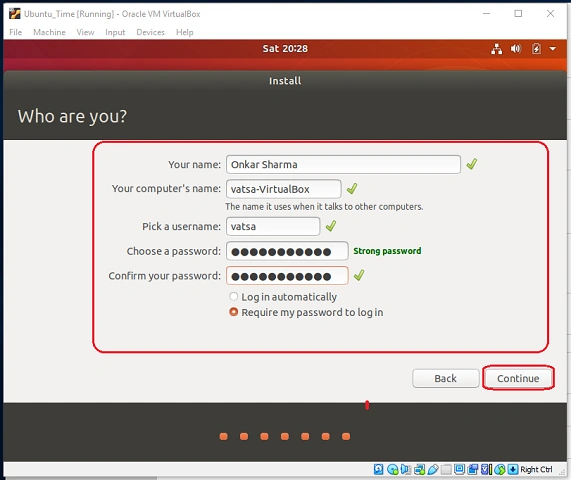The height and width of the screenshot is (480, 571).
Task: Click the Ubuntu battery power icon
Action: coord(536,48)
